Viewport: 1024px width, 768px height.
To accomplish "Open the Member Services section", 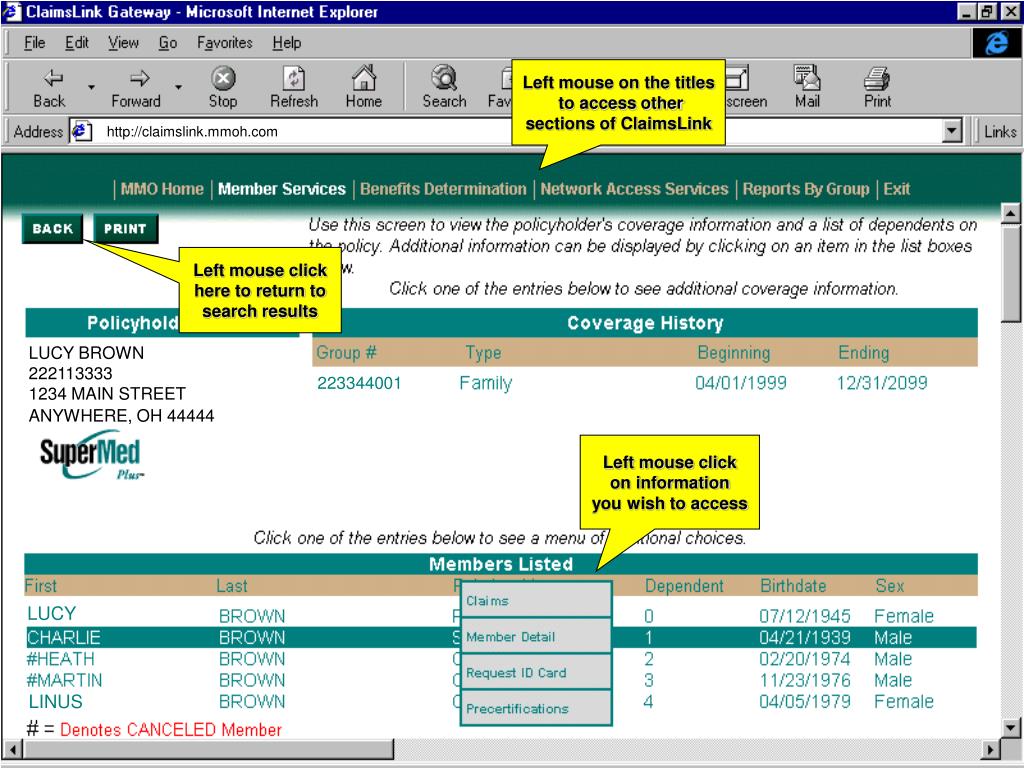I will [281, 189].
